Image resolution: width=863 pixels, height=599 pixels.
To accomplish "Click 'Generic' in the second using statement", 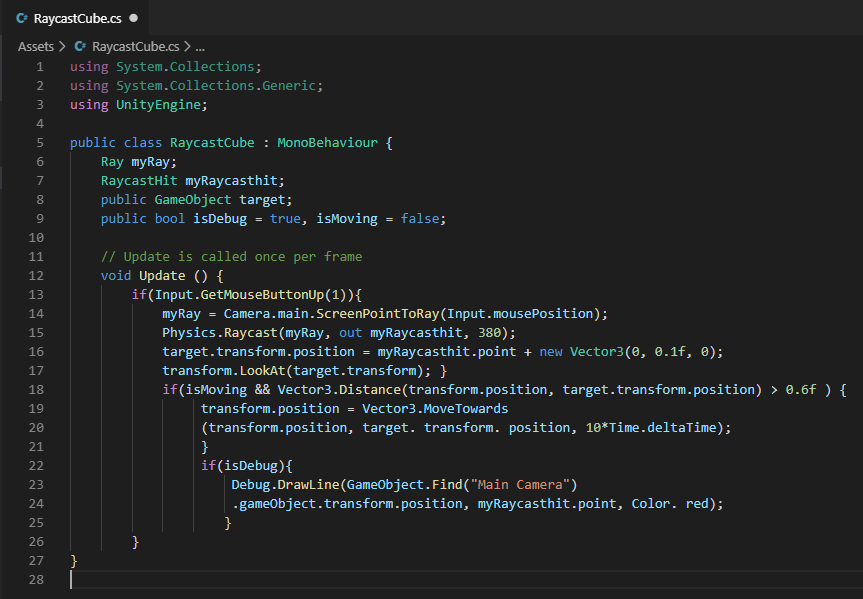I will tap(289, 86).
